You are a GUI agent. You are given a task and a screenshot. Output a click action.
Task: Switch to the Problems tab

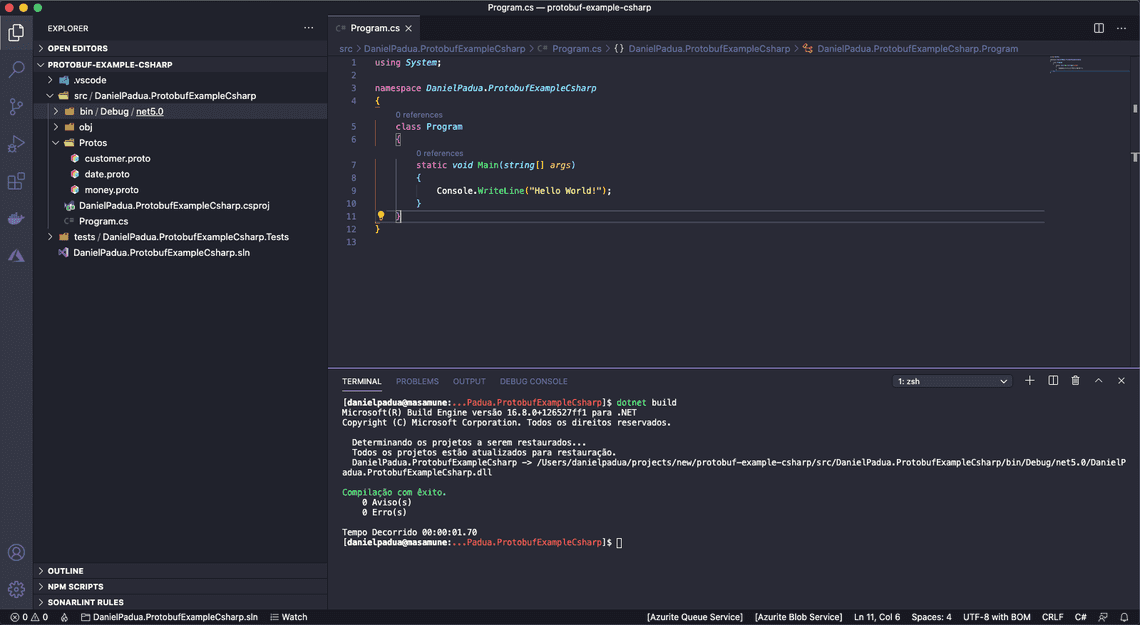click(417, 381)
